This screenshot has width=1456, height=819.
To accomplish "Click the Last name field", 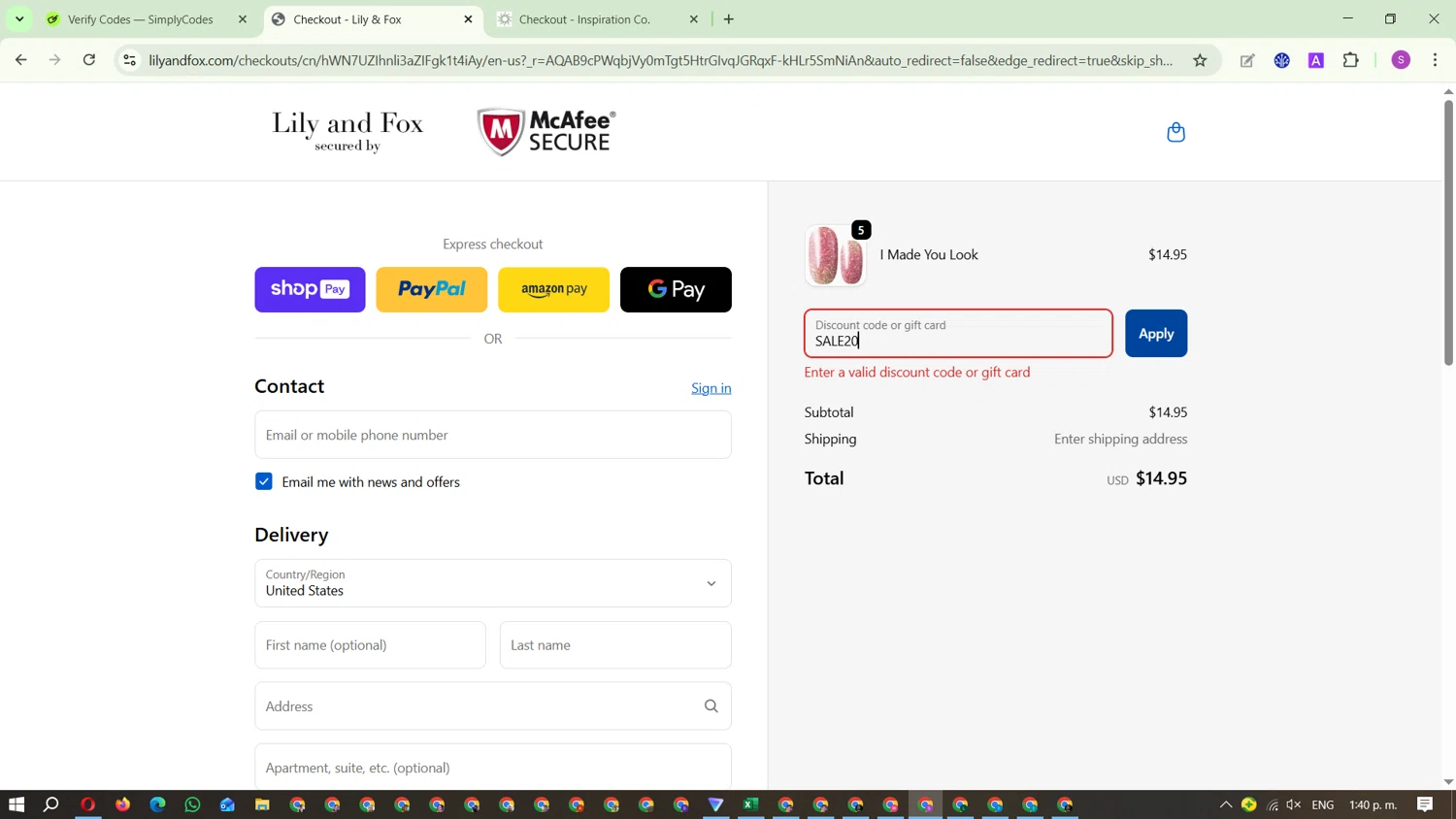I will pos(615,645).
